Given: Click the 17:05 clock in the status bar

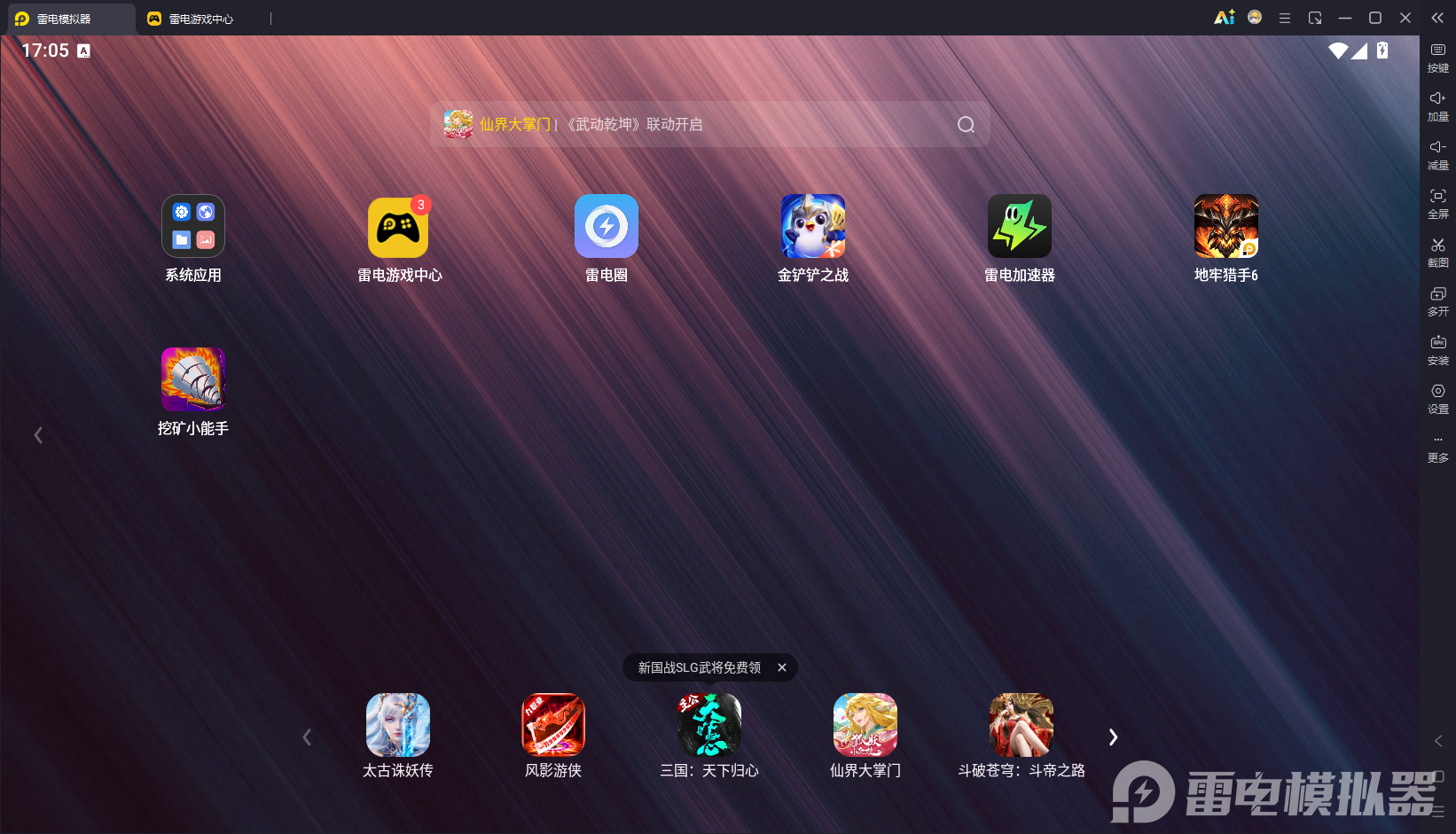Looking at the screenshot, I should pyautogui.click(x=45, y=51).
